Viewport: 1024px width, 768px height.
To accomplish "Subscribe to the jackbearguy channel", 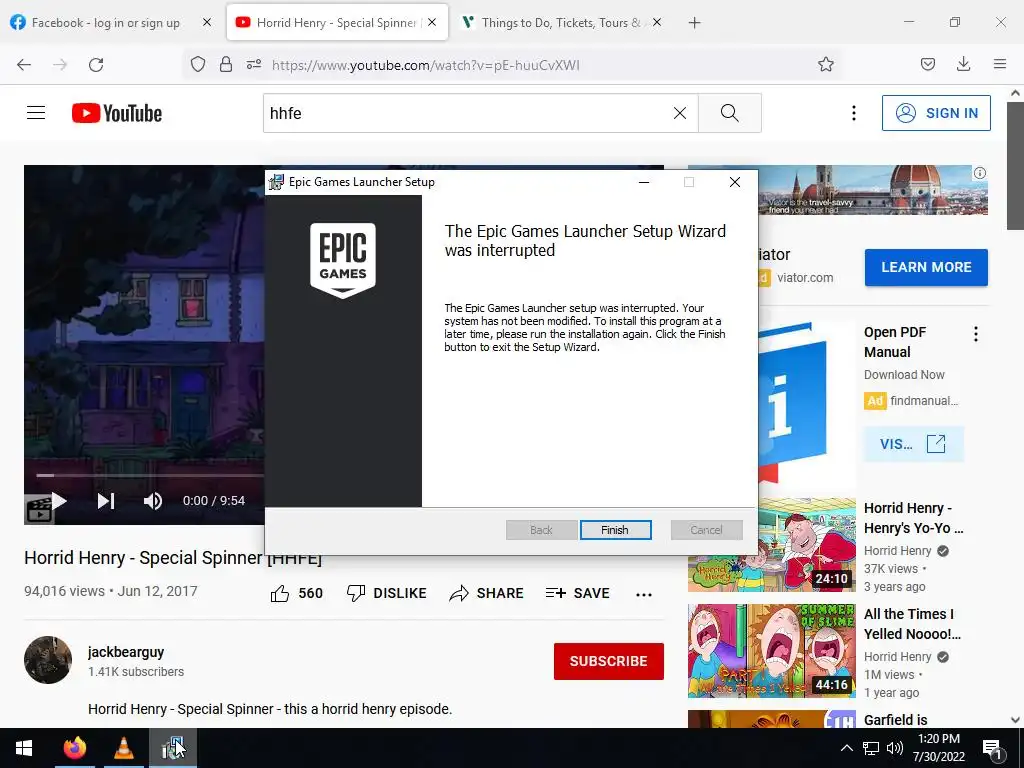I will click(x=609, y=661).
